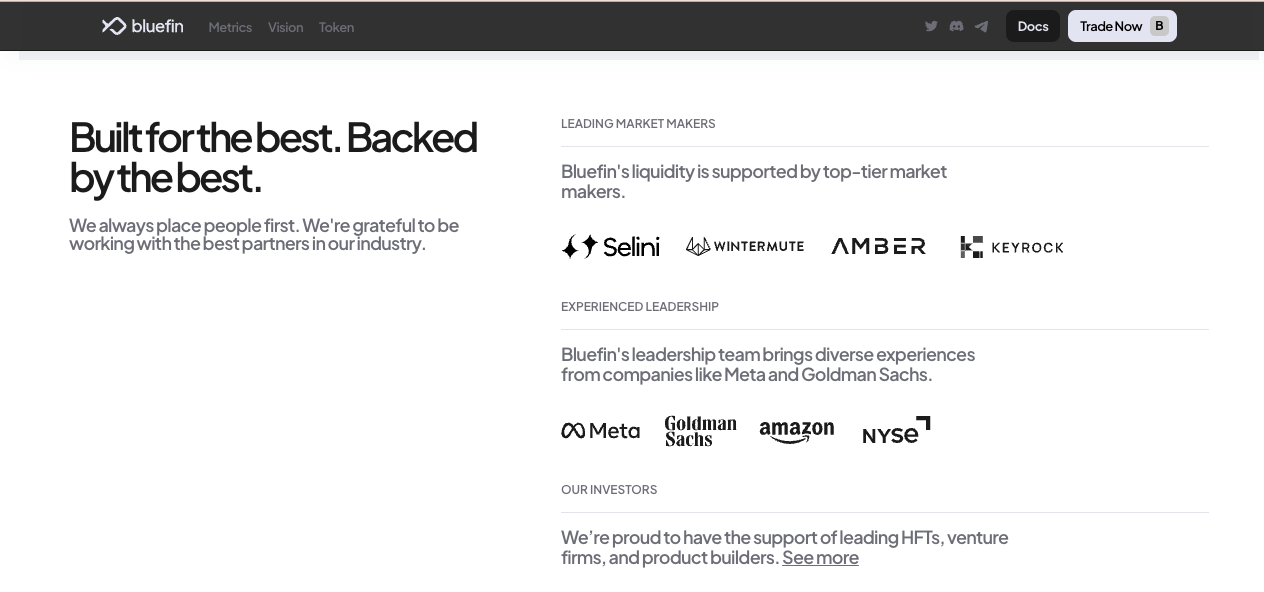Click the Keyrock logo
The image size is (1264, 592).
coord(1012,247)
